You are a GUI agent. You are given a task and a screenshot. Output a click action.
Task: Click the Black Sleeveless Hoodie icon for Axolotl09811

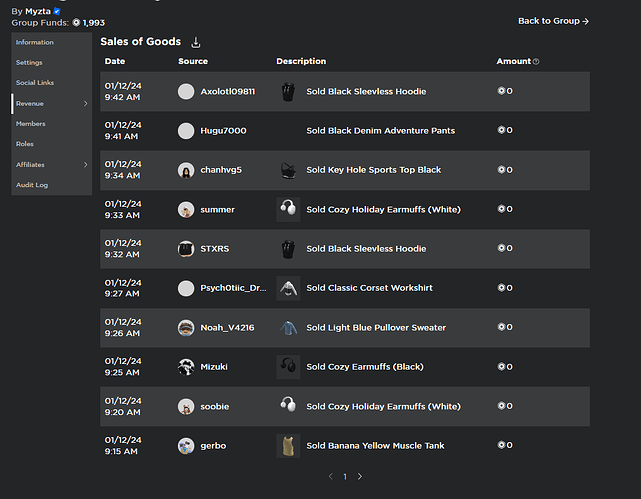tap(288, 91)
